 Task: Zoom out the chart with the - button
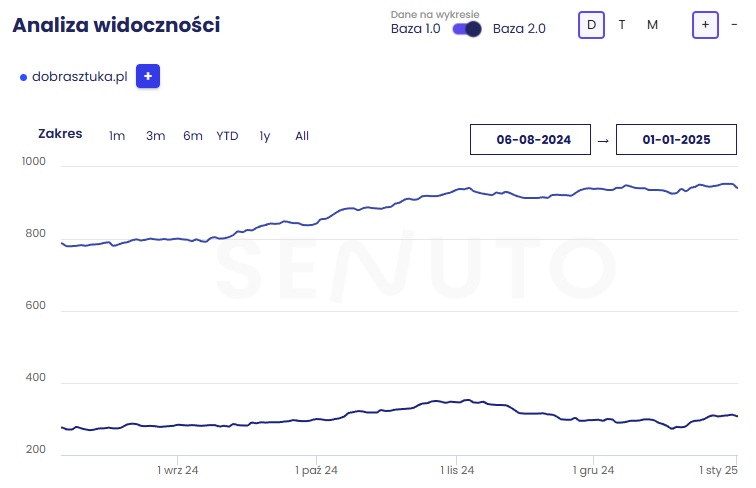[734, 25]
